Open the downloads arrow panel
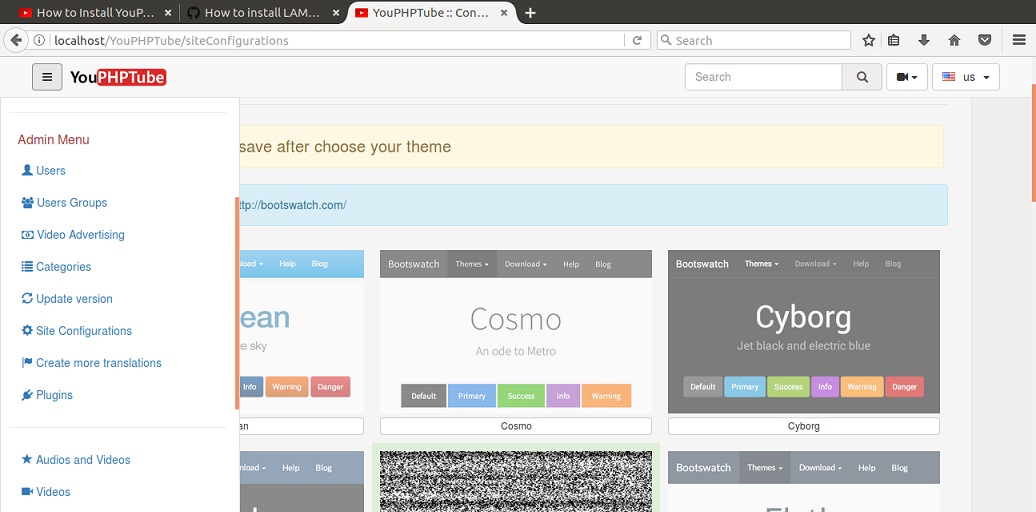 click(924, 40)
